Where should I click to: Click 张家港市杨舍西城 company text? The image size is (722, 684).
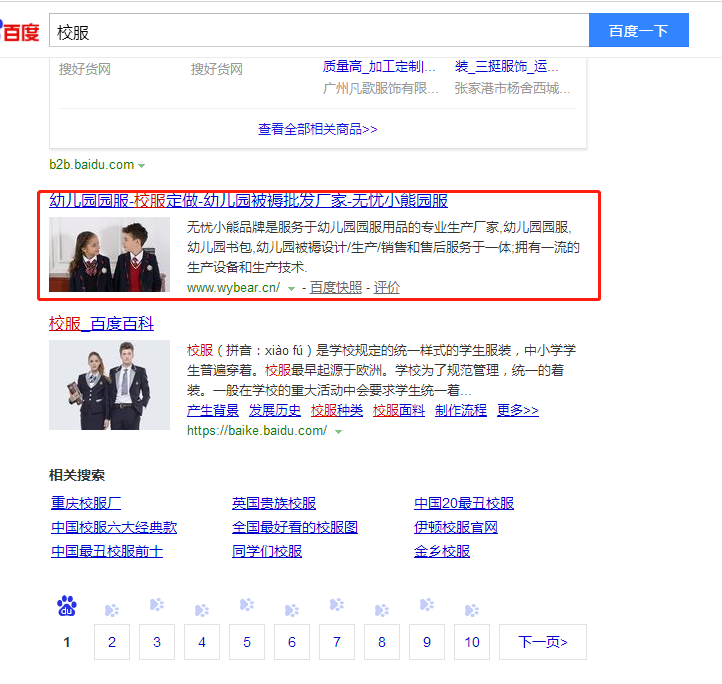(512, 88)
